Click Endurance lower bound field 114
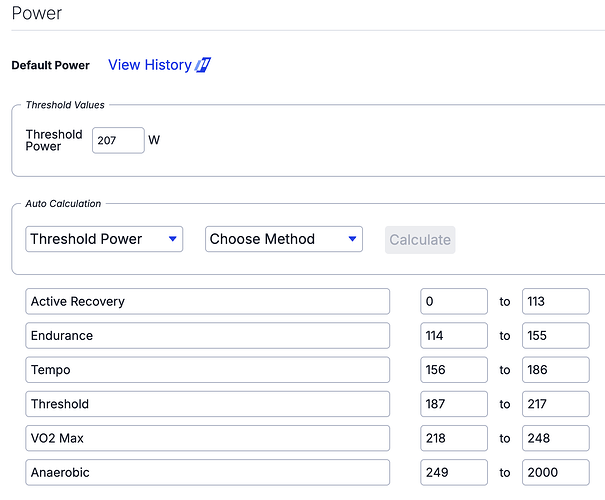Image resolution: width=605 pixels, height=500 pixels. click(x=454, y=336)
